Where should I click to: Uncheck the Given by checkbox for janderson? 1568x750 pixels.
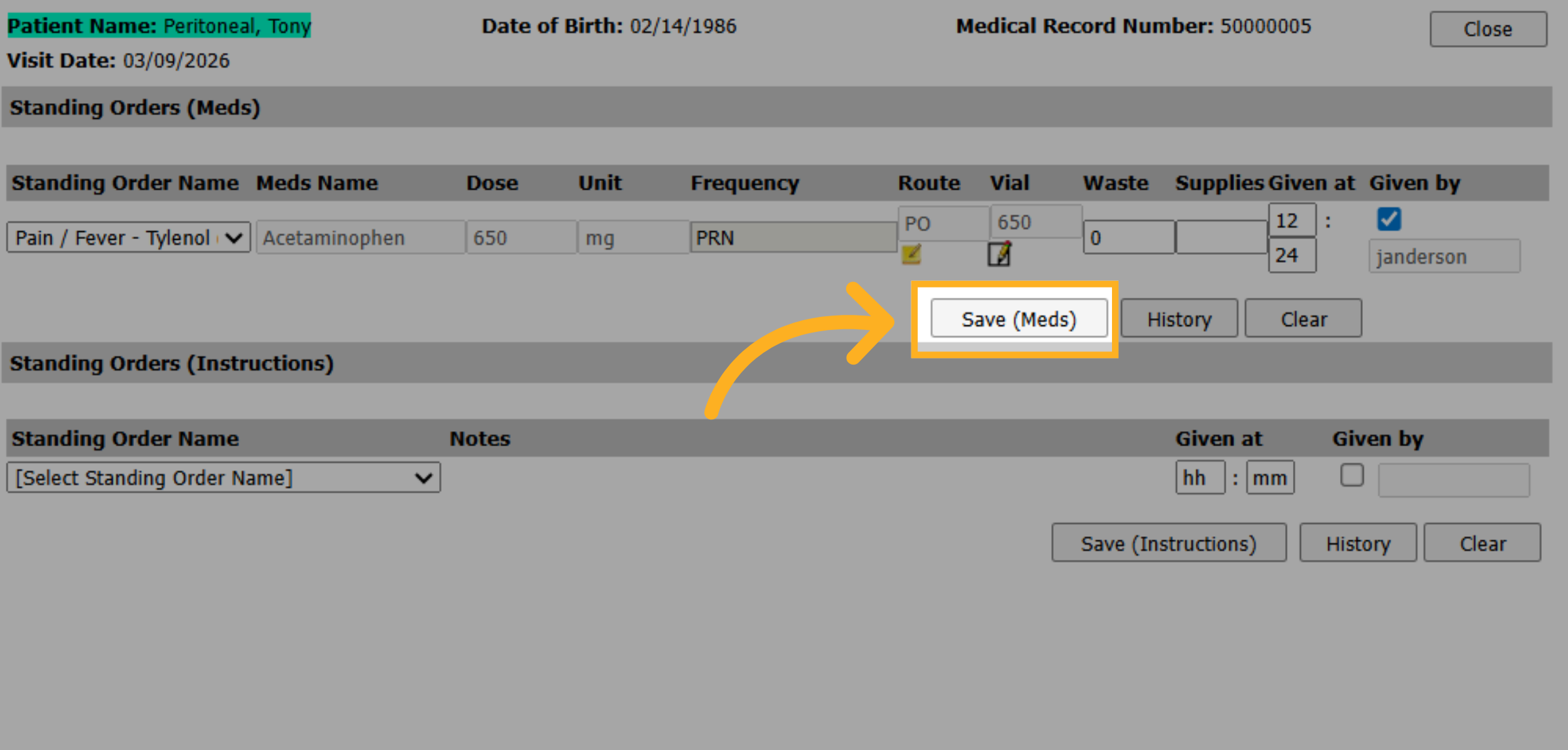coord(1389,219)
